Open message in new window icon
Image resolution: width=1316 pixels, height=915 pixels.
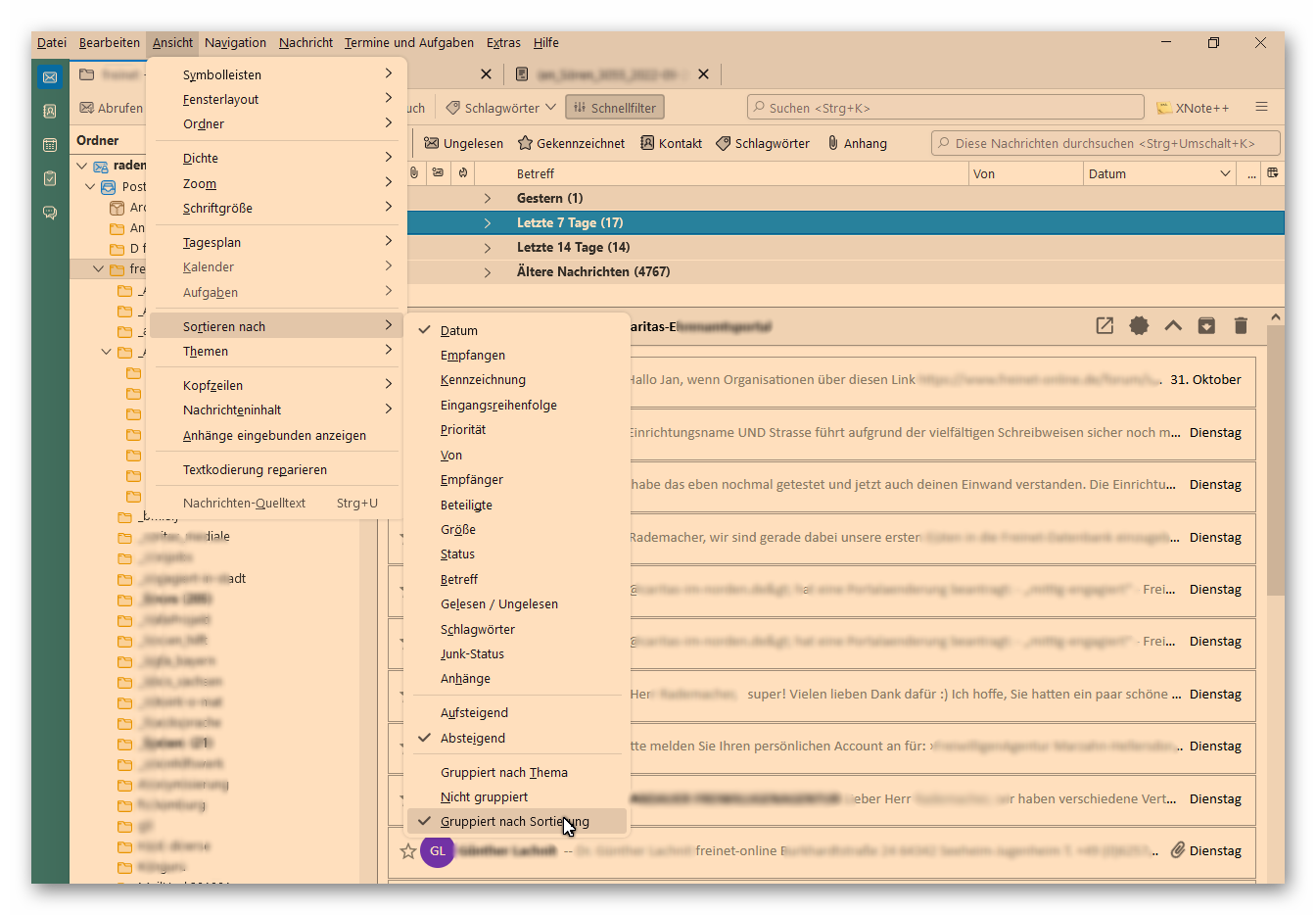(1104, 326)
